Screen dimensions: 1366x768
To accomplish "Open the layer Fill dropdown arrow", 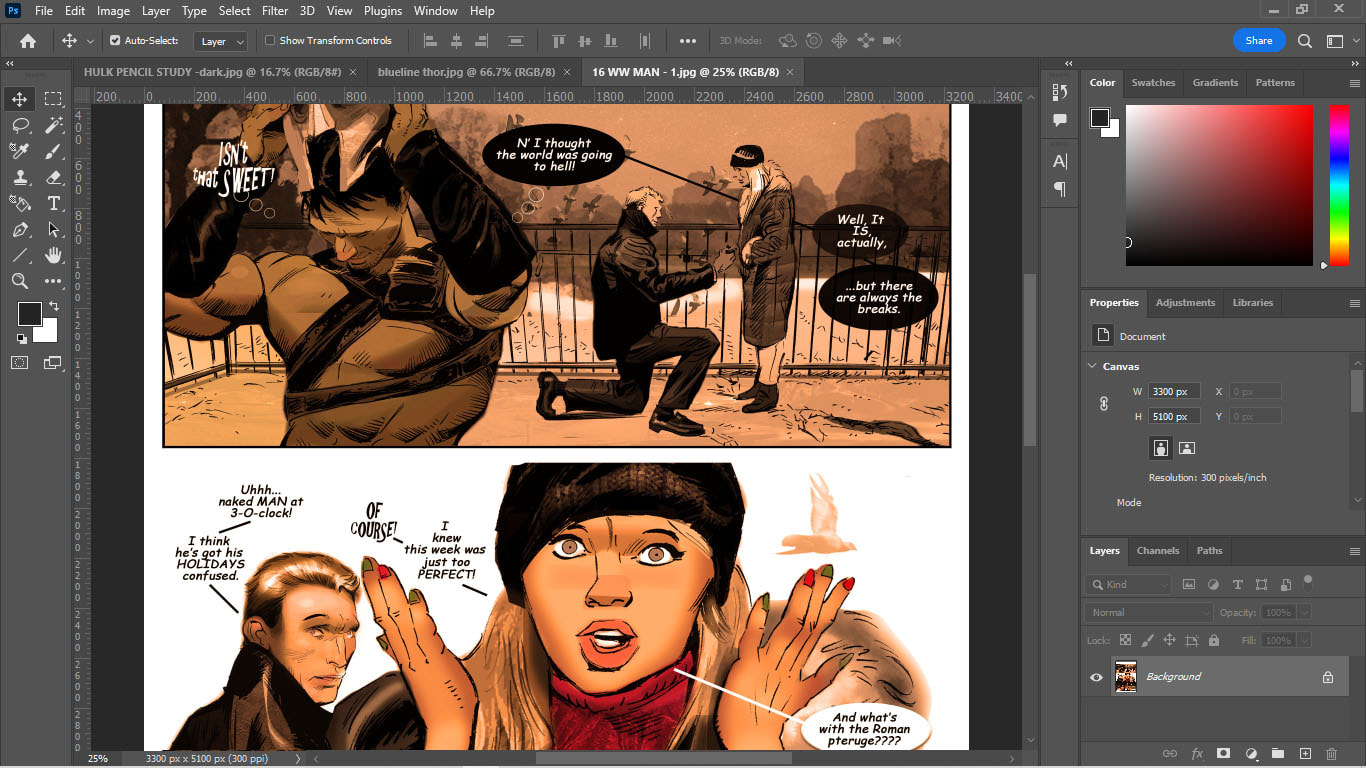I will pos(1304,640).
